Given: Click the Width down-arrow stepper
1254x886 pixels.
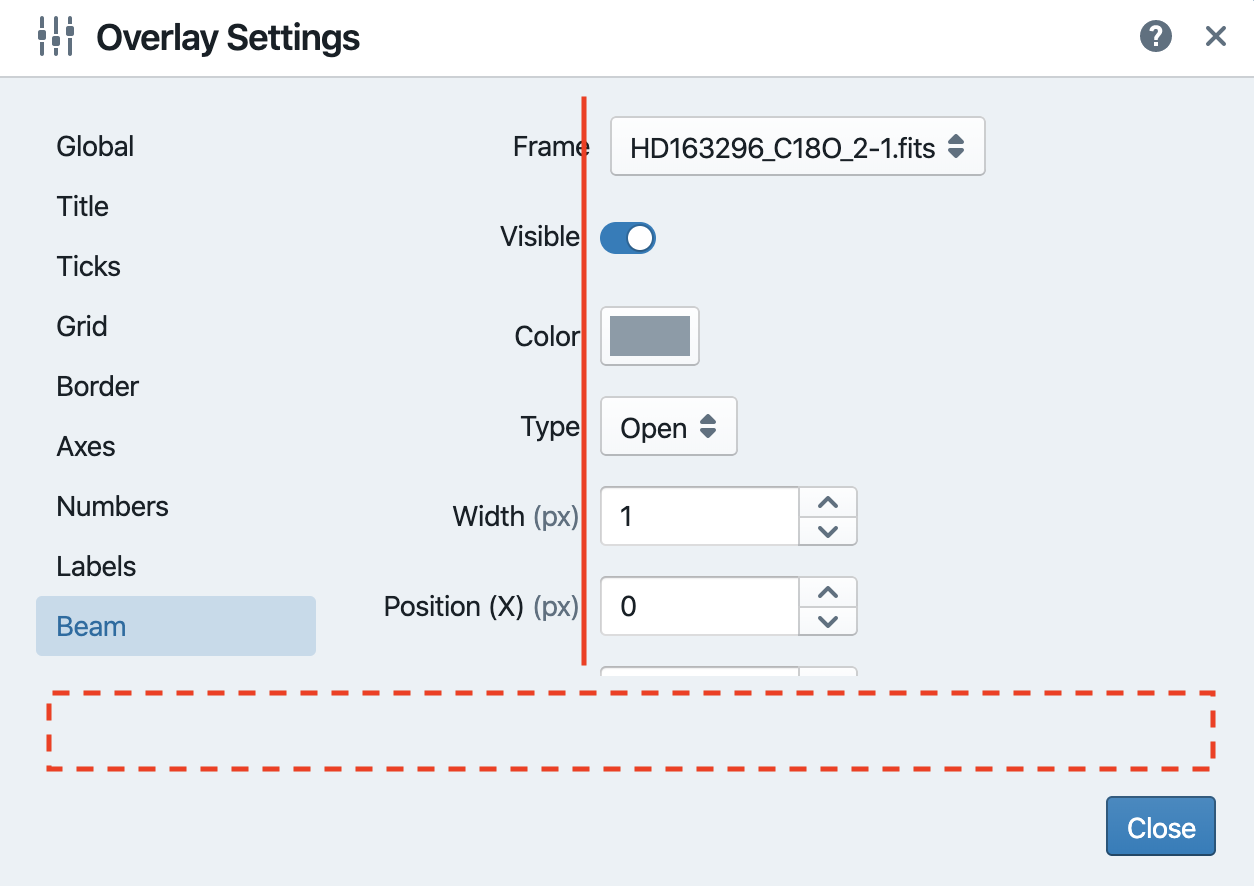Looking at the screenshot, I should pos(827,531).
